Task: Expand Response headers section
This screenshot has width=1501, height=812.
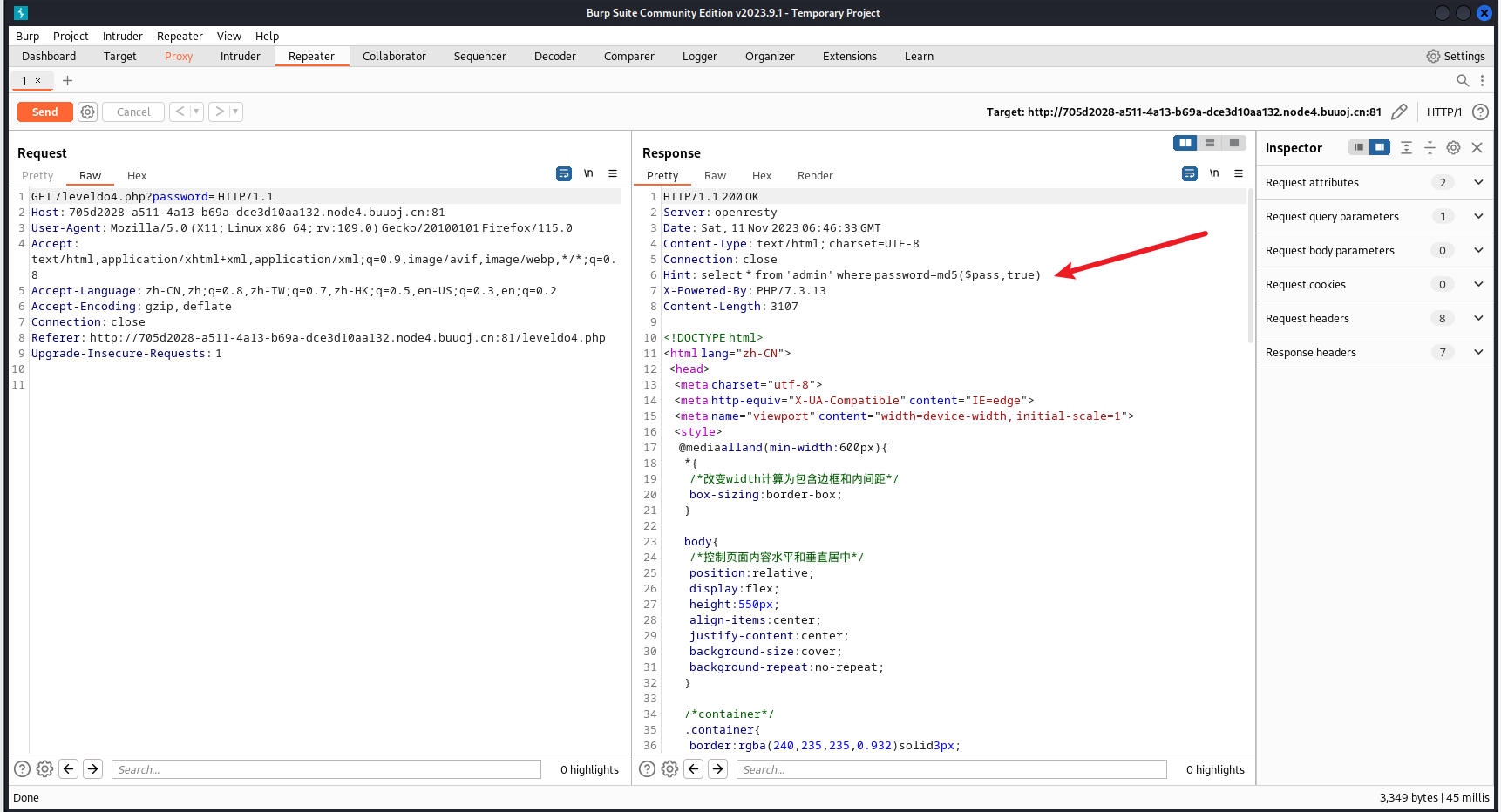Action: click(x=1375, y=352)
